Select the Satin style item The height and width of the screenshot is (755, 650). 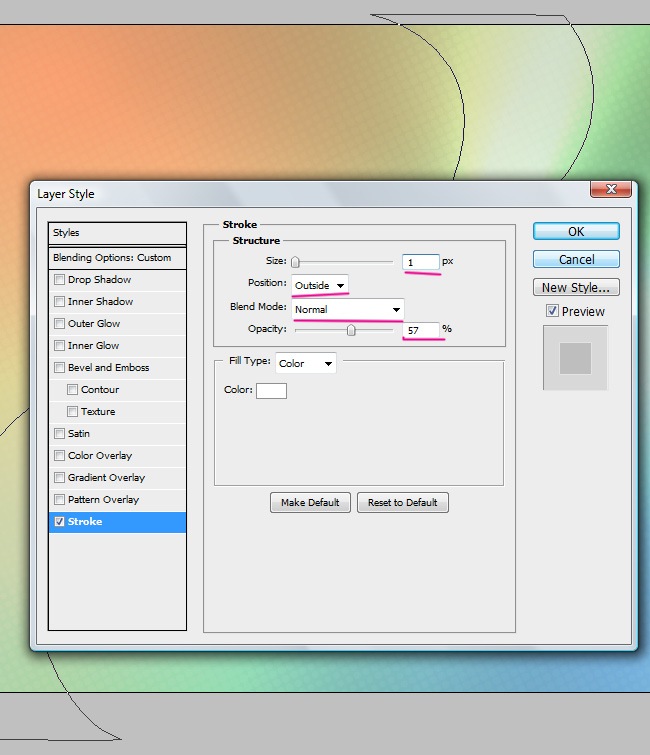coord(79,434)
